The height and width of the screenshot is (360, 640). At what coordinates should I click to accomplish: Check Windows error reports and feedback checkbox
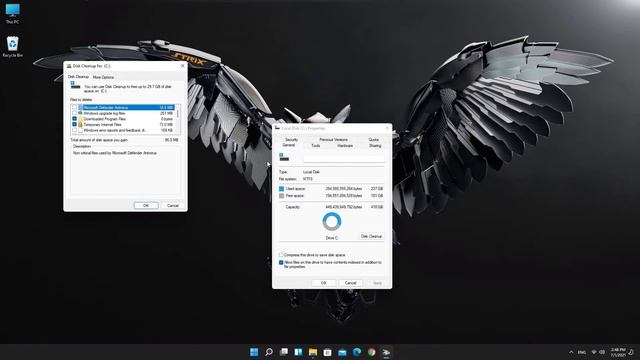(x=74, y=130)
